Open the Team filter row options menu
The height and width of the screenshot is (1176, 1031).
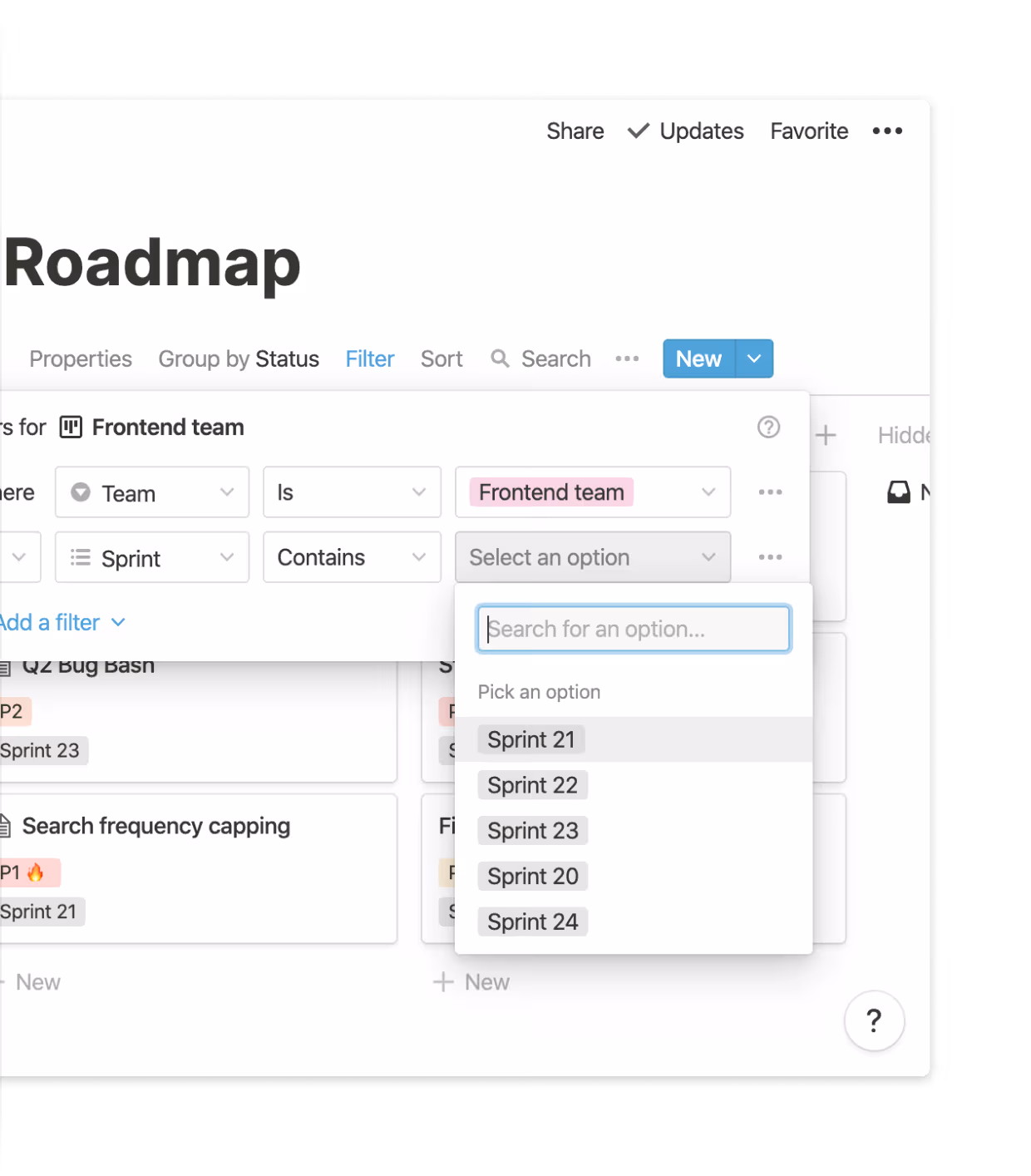coord(770,492)
